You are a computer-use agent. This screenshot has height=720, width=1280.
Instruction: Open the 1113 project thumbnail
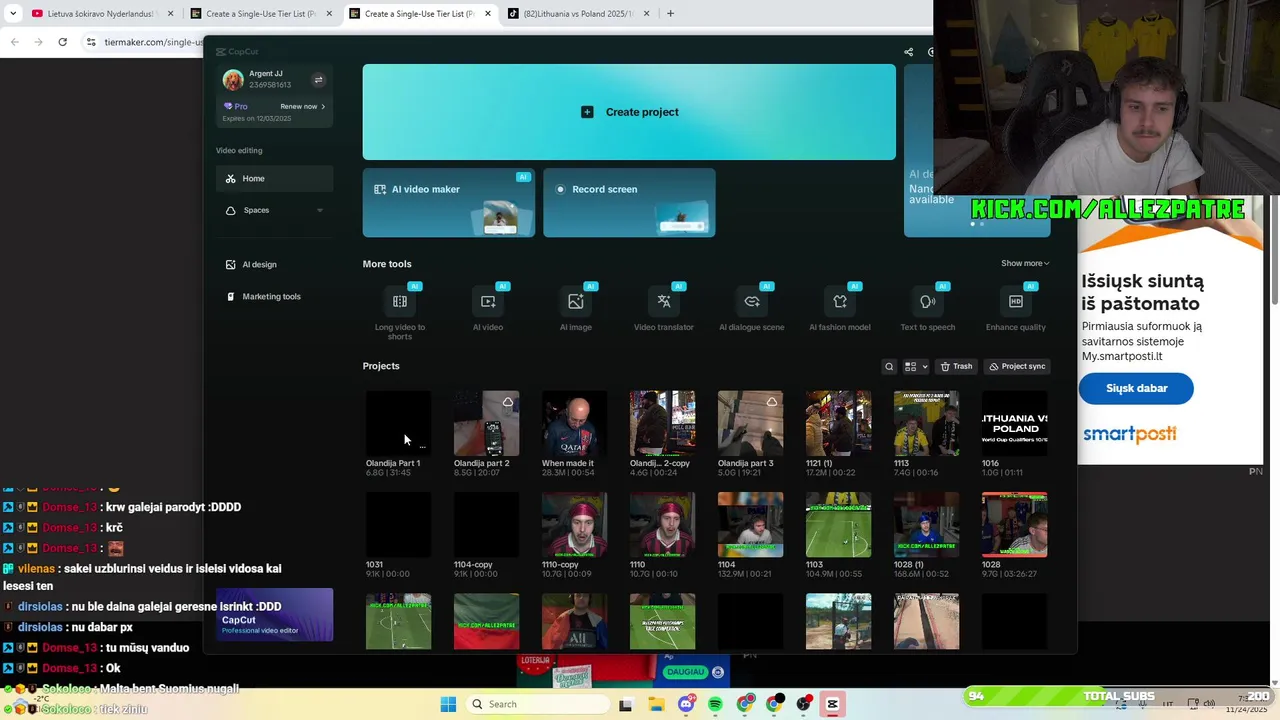[x=926, y=423]
